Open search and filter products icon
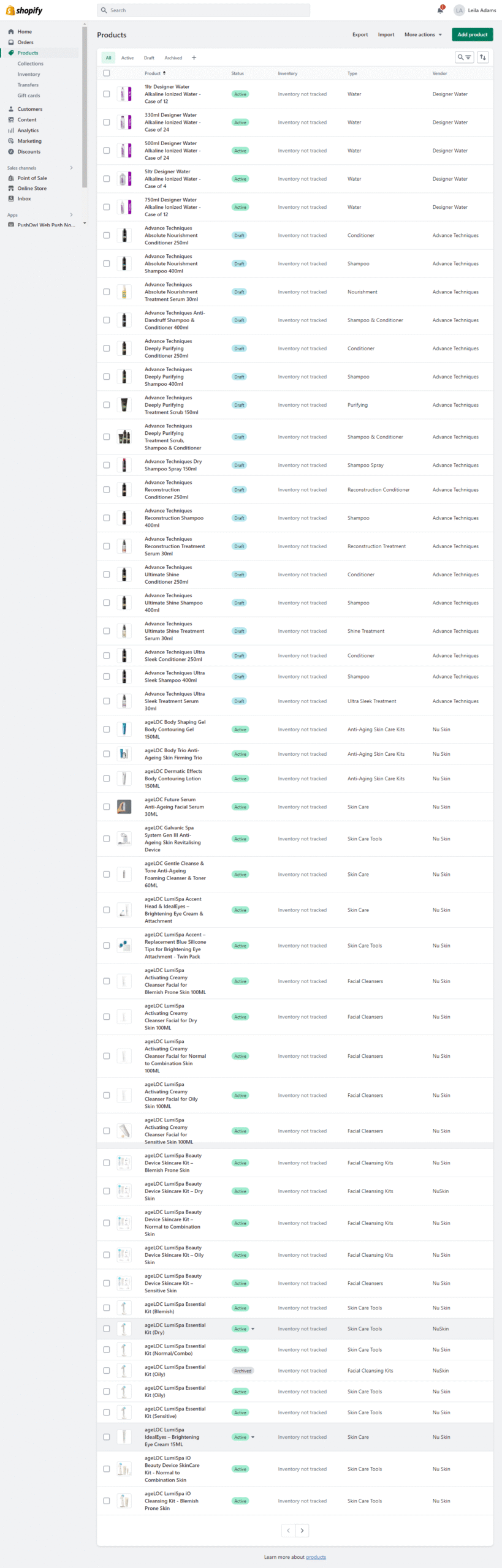 coord(464,58)
